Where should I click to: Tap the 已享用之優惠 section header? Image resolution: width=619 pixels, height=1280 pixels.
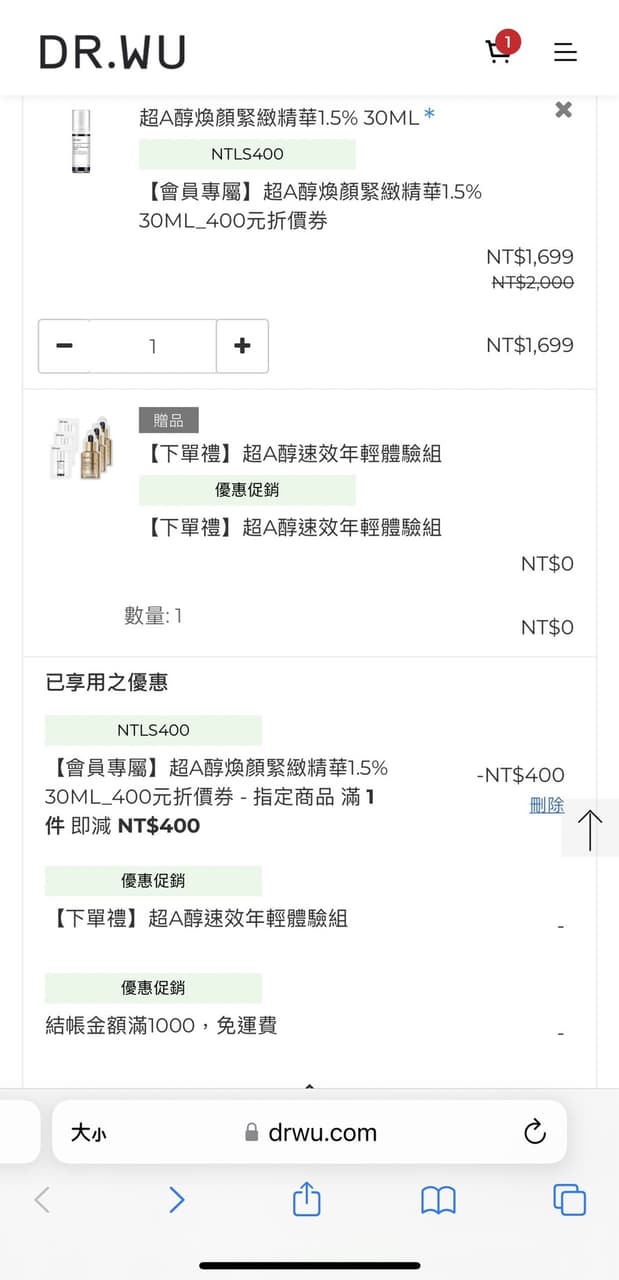click(106, 682)
